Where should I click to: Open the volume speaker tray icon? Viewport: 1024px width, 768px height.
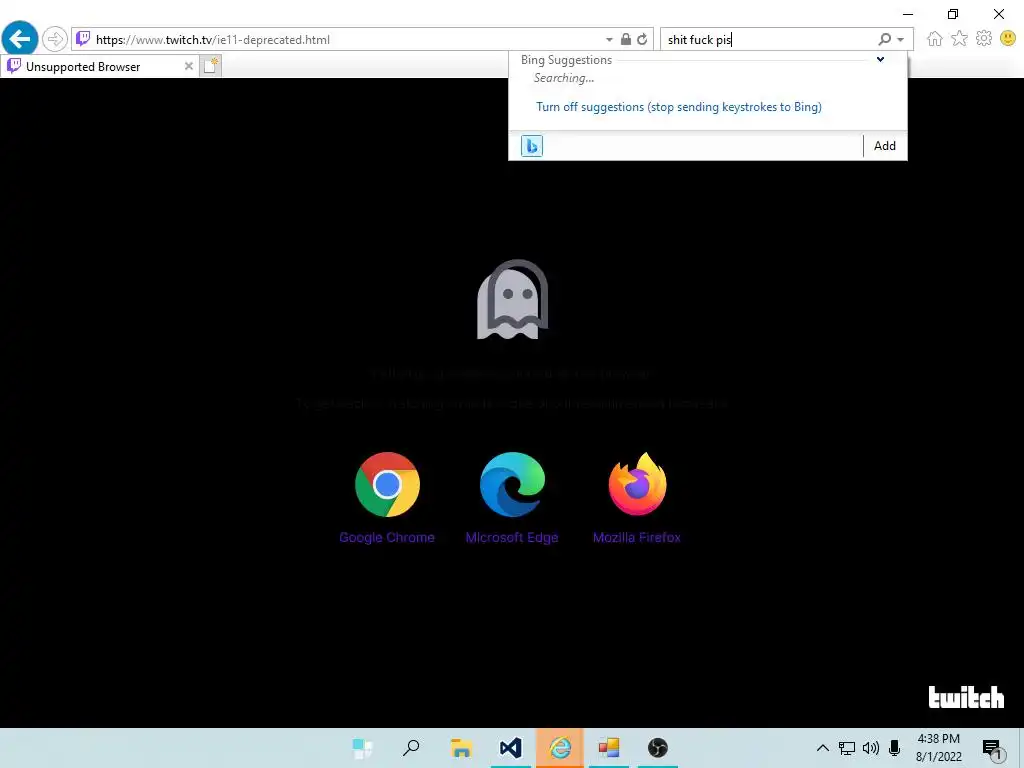(x=871, y=748)
